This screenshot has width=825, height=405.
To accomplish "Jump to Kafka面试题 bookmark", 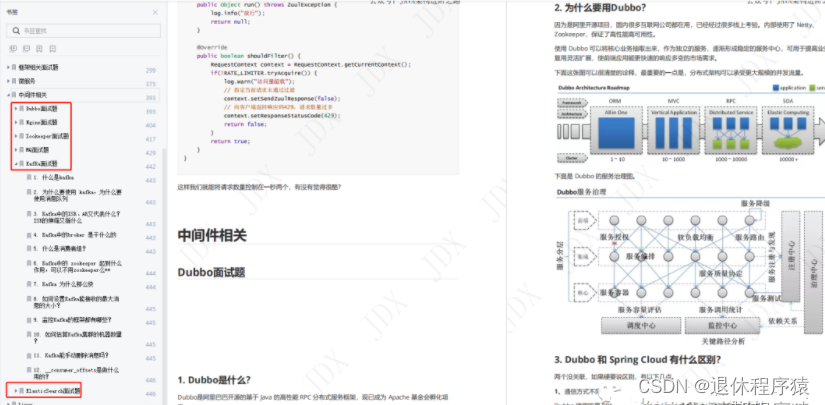I will click(42, 164).
